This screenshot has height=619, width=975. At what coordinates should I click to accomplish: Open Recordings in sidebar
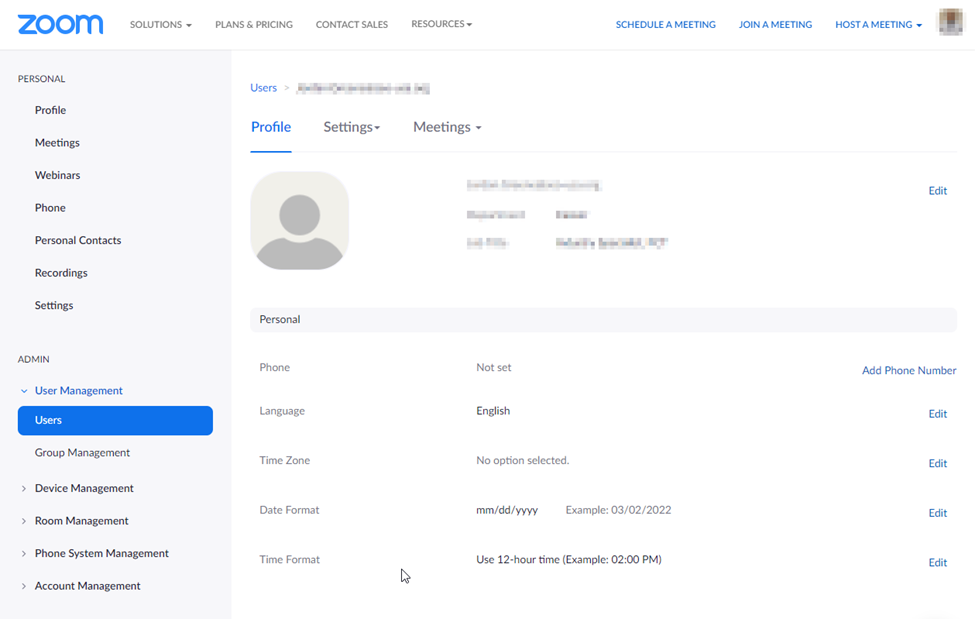point(61,272)
